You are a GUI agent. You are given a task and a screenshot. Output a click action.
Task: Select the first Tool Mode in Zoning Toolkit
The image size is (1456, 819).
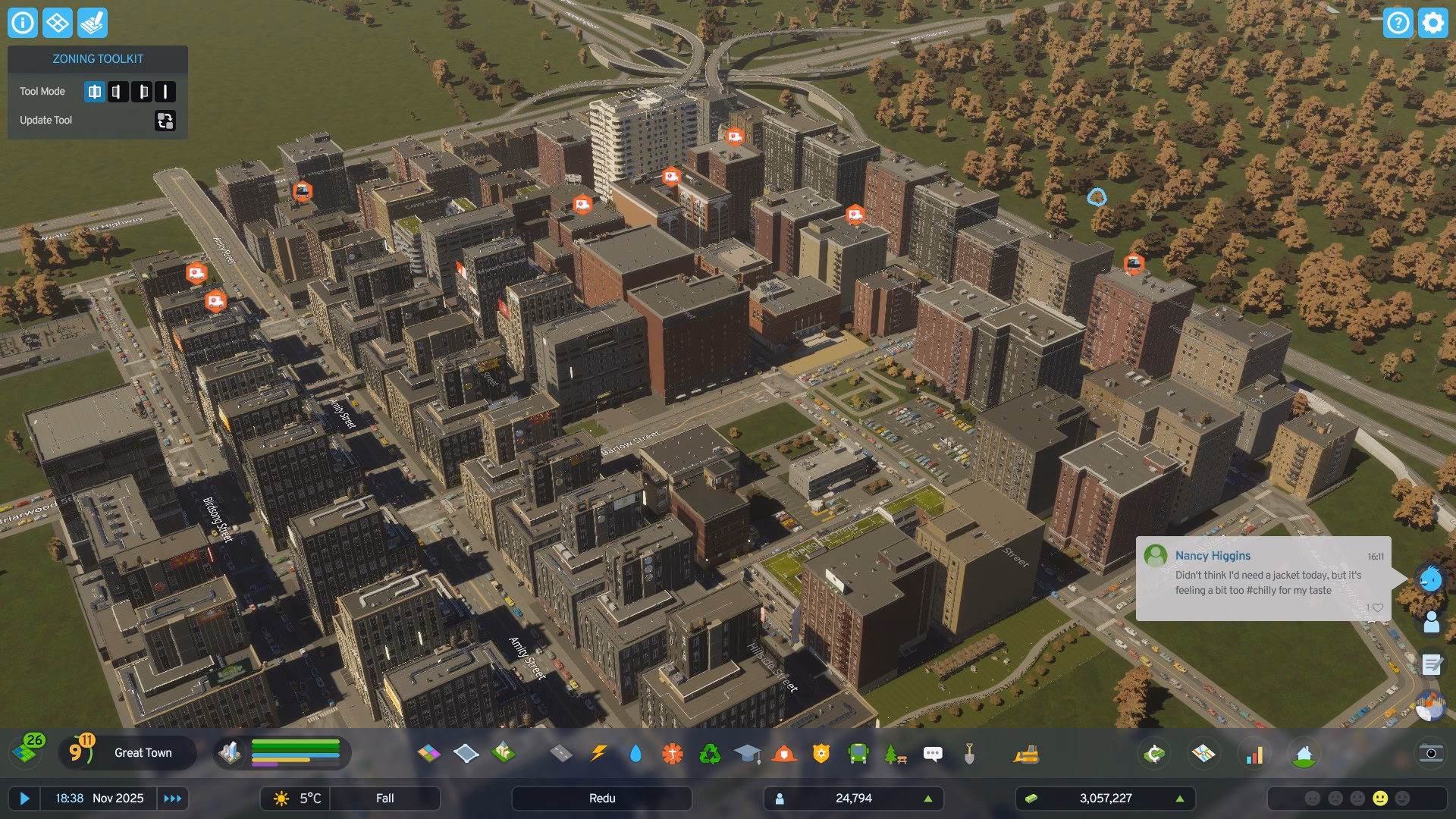pyautogui.click(x=95, y=91)
